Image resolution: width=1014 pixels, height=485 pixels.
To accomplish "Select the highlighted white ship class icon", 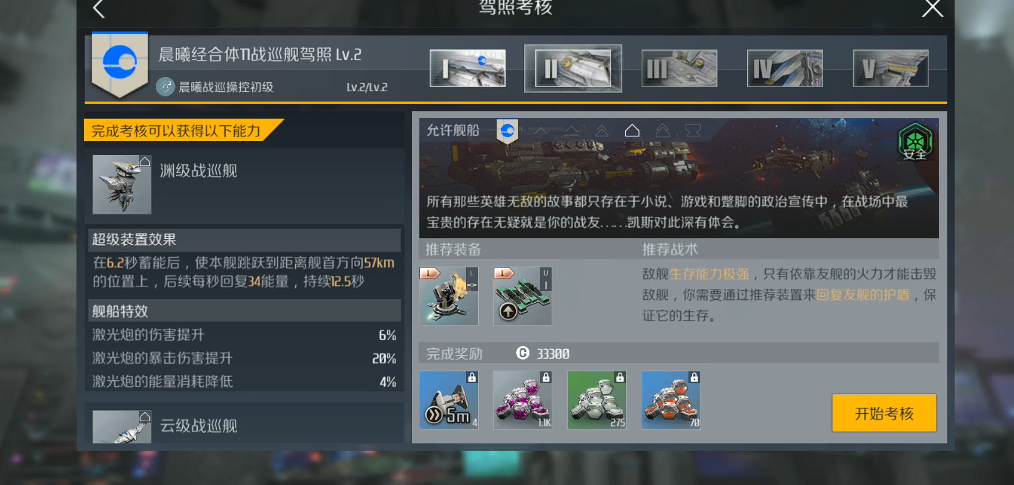I will [632, 131].
